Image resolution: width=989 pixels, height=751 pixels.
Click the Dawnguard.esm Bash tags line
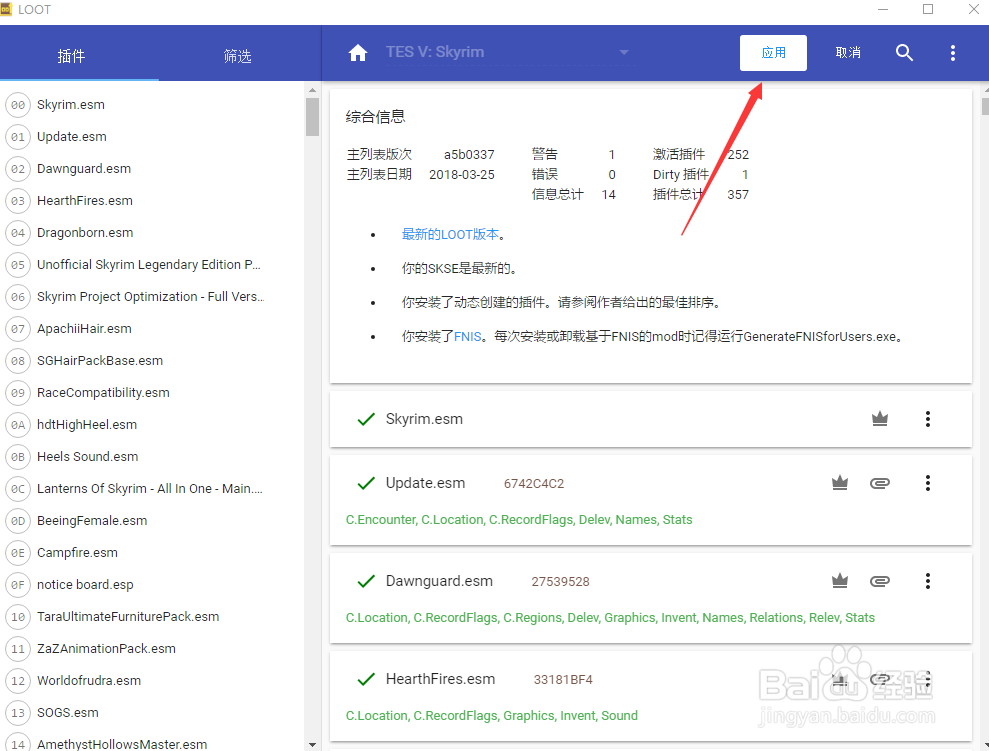610,618
